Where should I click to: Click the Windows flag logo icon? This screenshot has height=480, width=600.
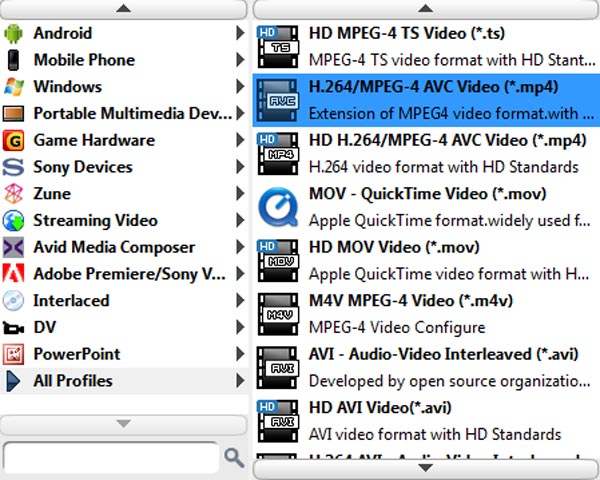[13, 87]
